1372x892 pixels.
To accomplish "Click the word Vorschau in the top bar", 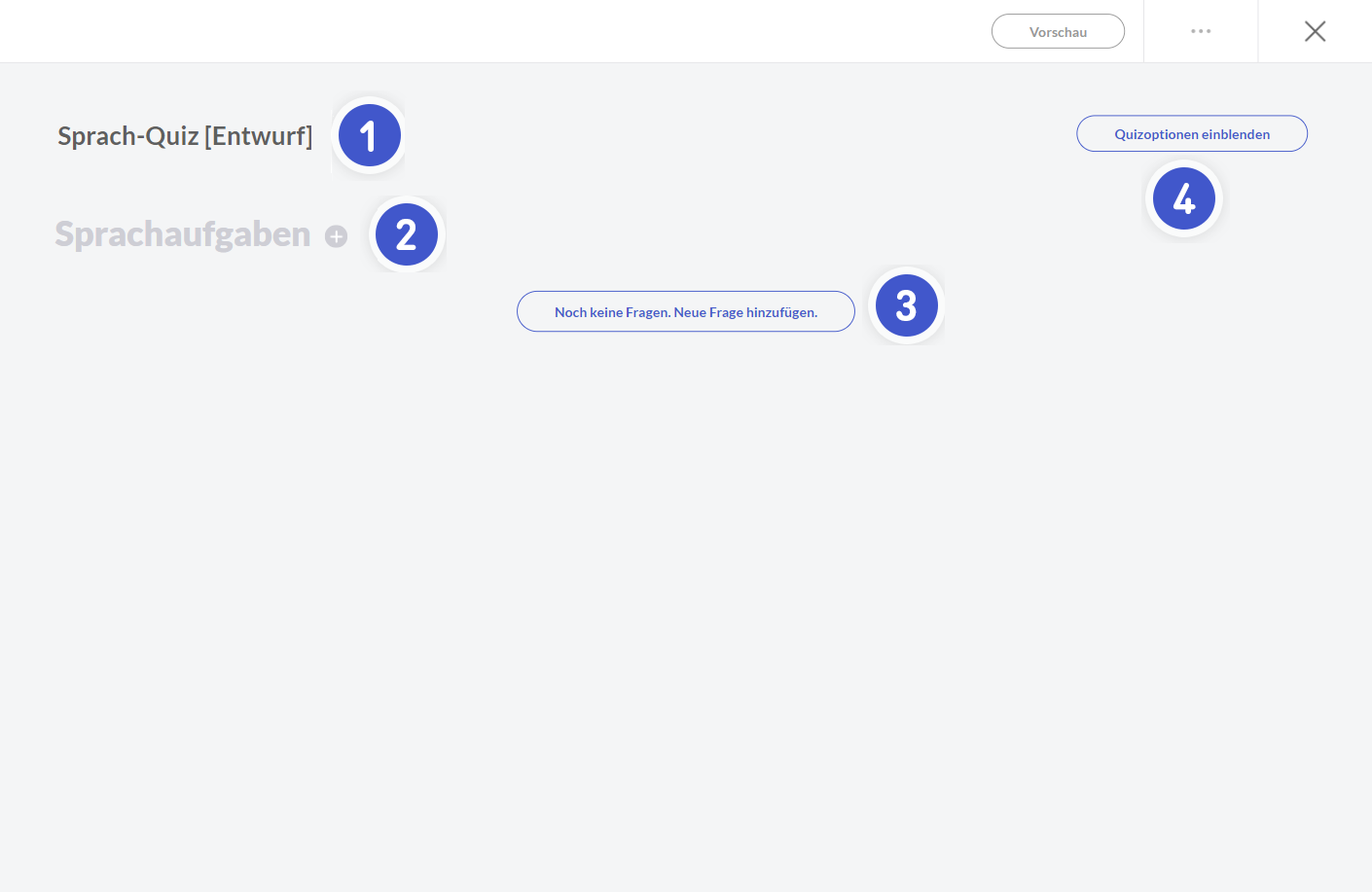I will coord(1058,32).
